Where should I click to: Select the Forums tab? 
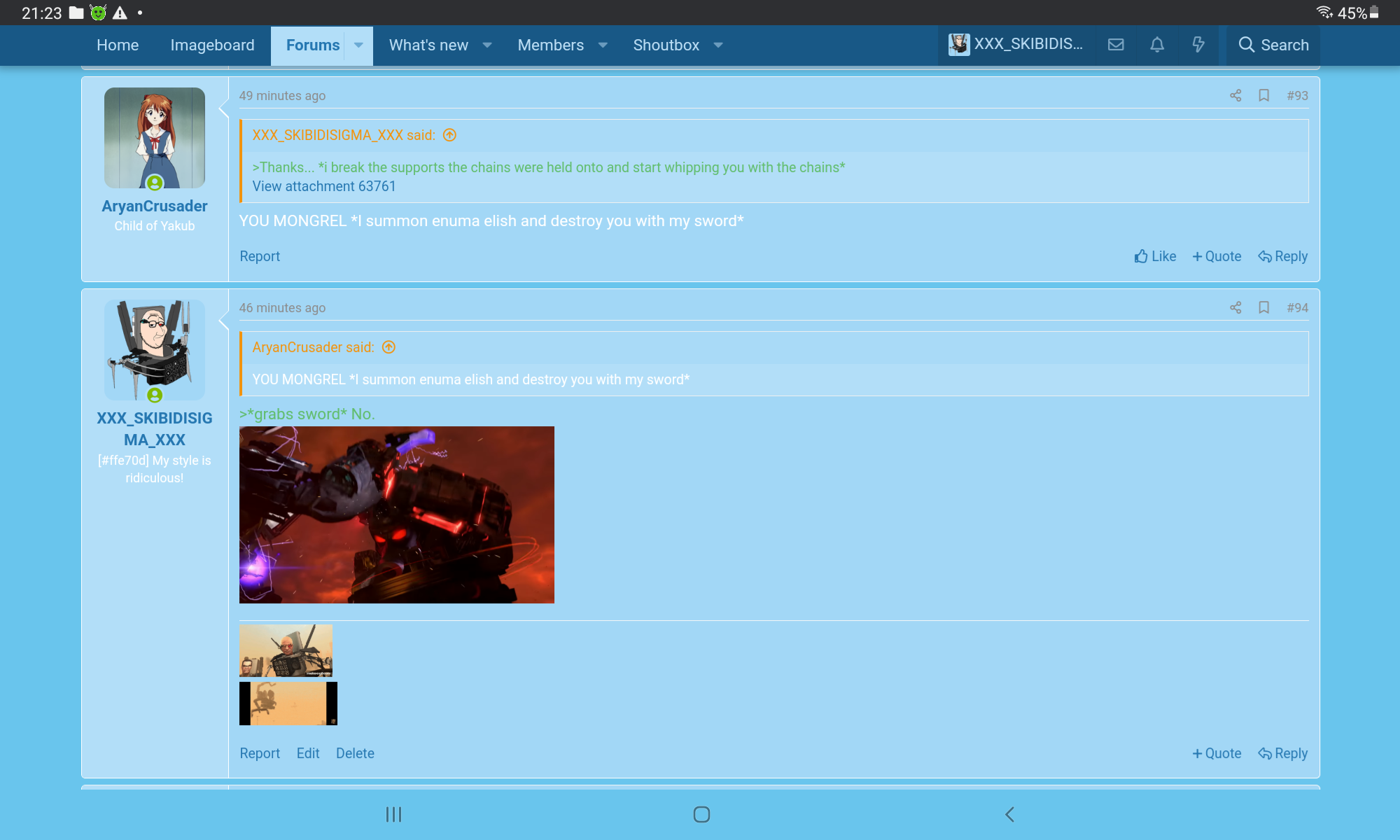pyautogui.click(x=312, y=45)
